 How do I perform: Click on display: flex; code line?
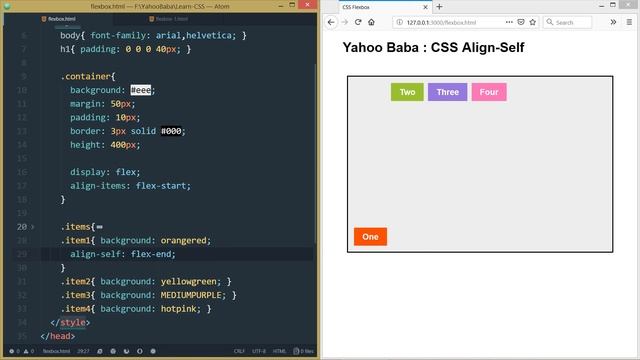point(105,172)
